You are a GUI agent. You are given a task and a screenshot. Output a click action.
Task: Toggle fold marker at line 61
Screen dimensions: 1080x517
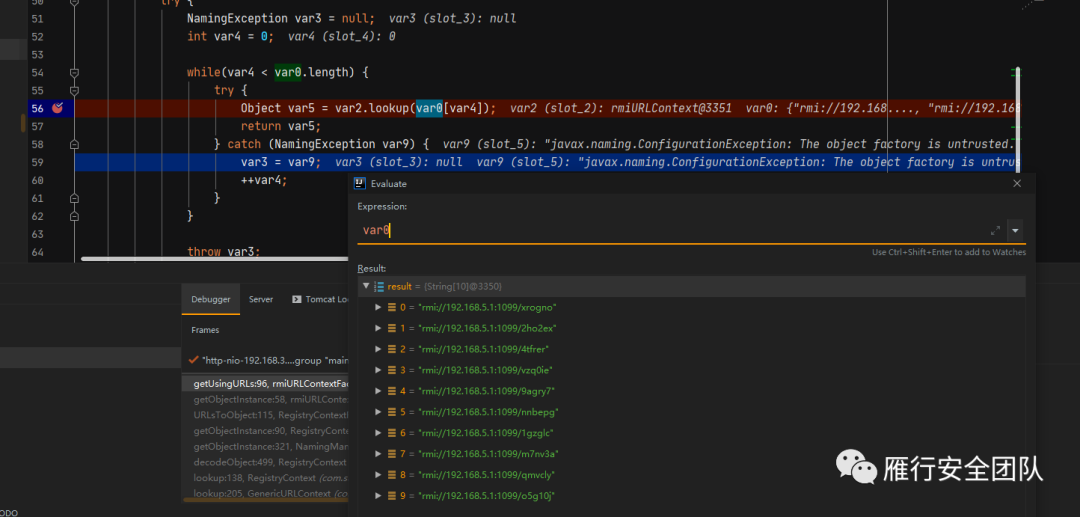(74, 198)
